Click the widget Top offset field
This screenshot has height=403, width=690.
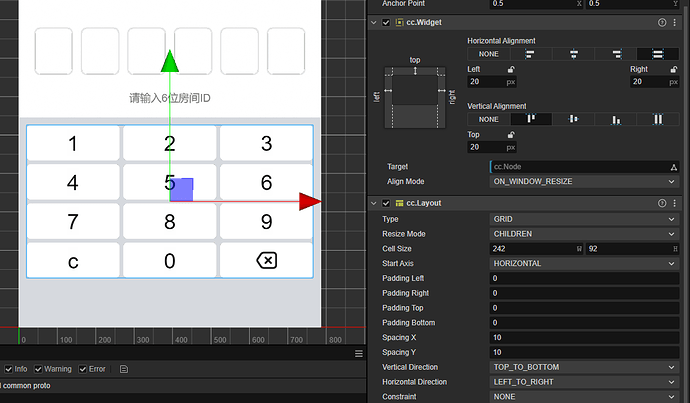point(492,147)
